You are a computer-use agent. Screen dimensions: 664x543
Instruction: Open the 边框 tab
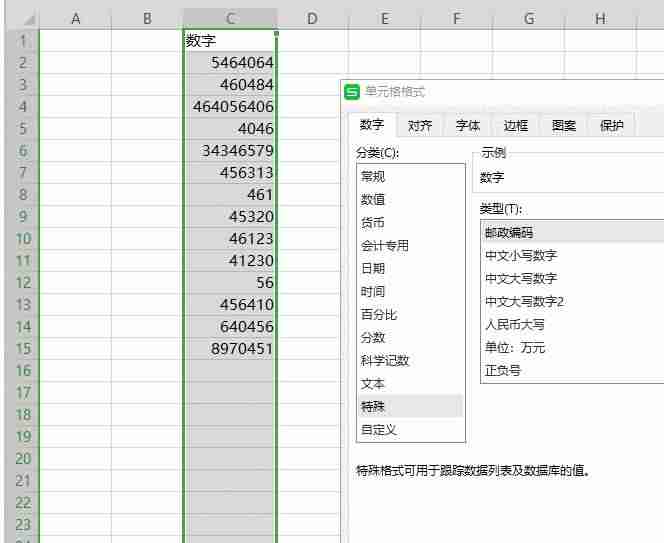click(515, 125)
